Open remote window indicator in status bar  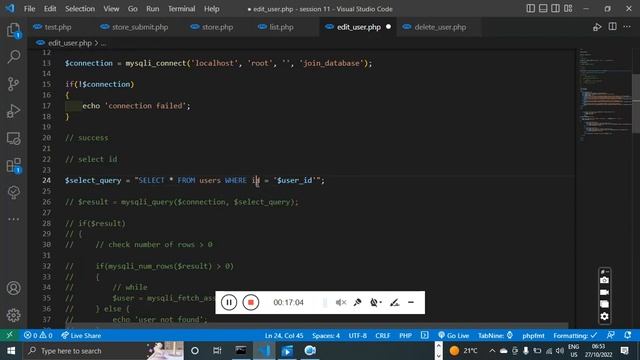tap(9, 335)
